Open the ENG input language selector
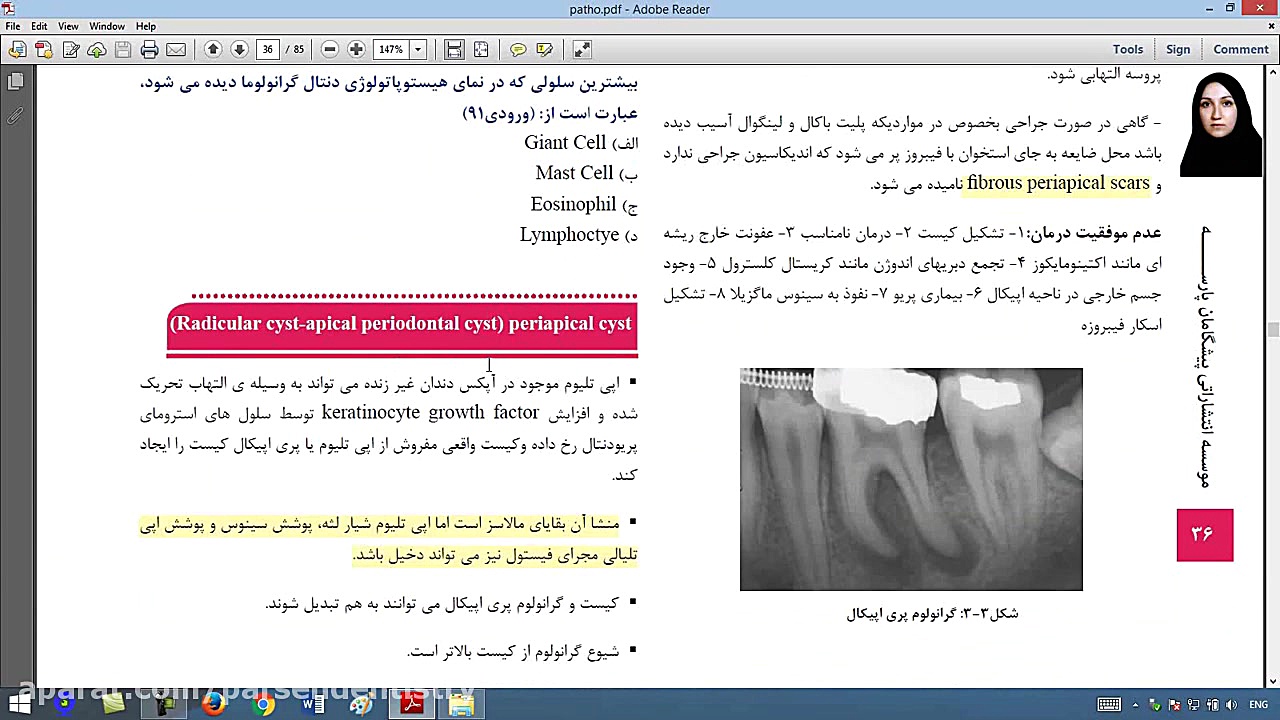 click(x=1258, y=705)
